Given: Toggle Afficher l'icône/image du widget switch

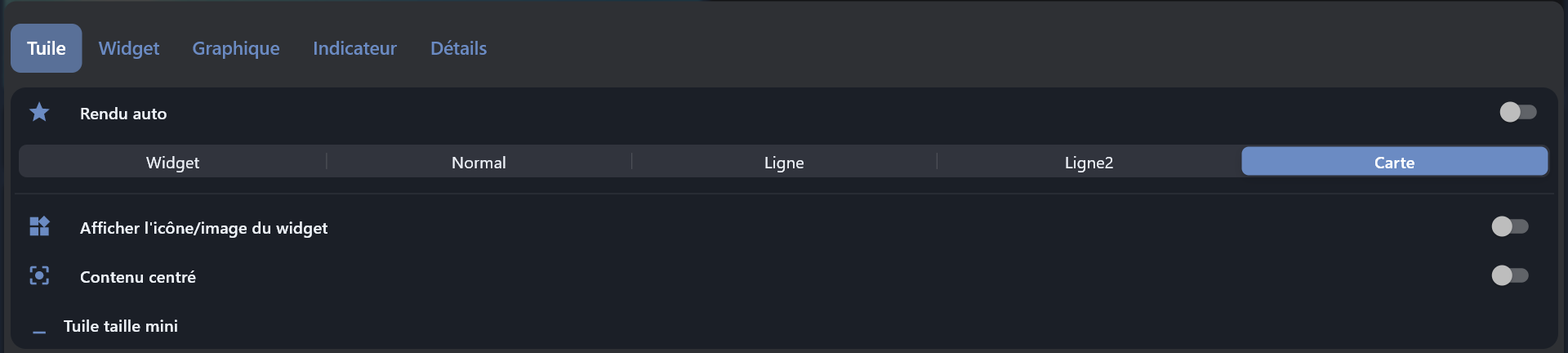Looking at the screenshot, I should pos(1509,226).
